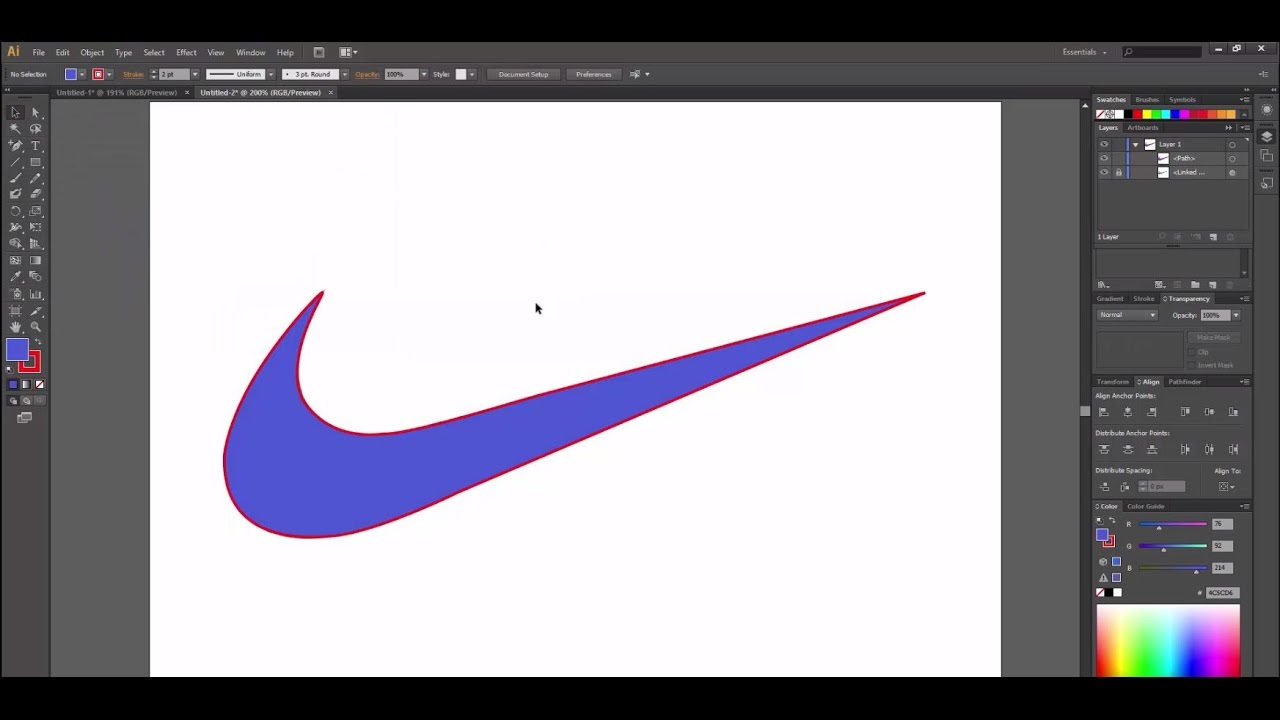Image resolution: width=1280 pixels, height=720 pixels.
Task: Select the Paintbrush tool
Action: 16,178
